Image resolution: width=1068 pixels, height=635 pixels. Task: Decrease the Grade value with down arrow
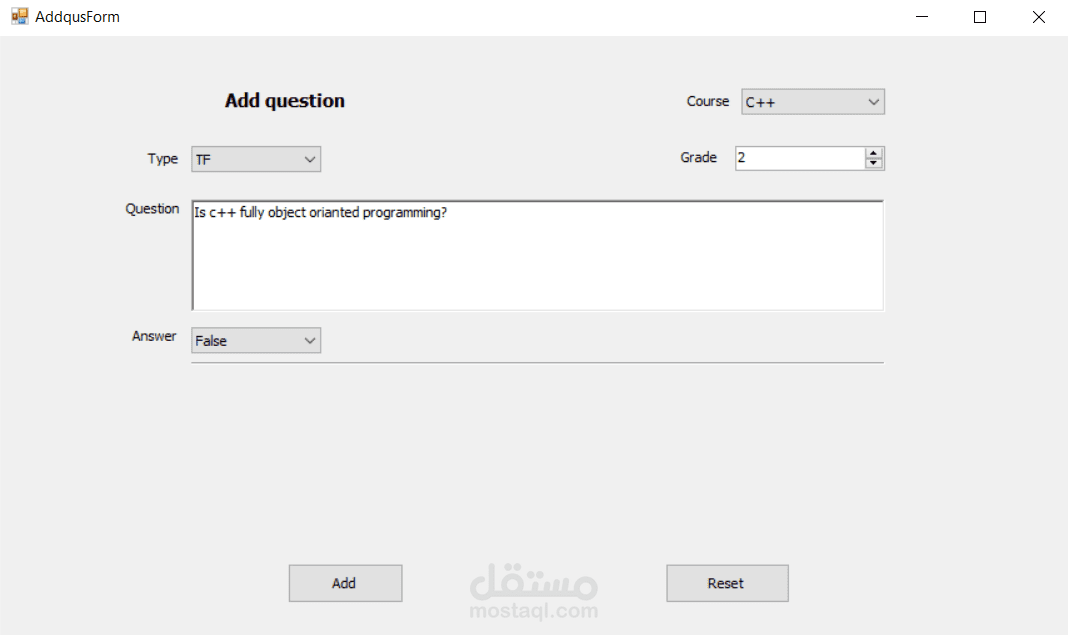874,163
